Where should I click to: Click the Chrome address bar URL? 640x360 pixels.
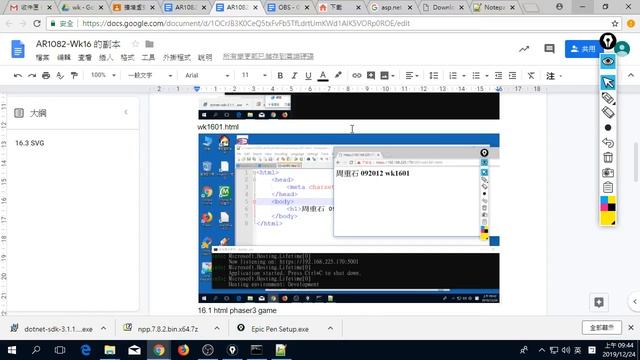point(246,23)
